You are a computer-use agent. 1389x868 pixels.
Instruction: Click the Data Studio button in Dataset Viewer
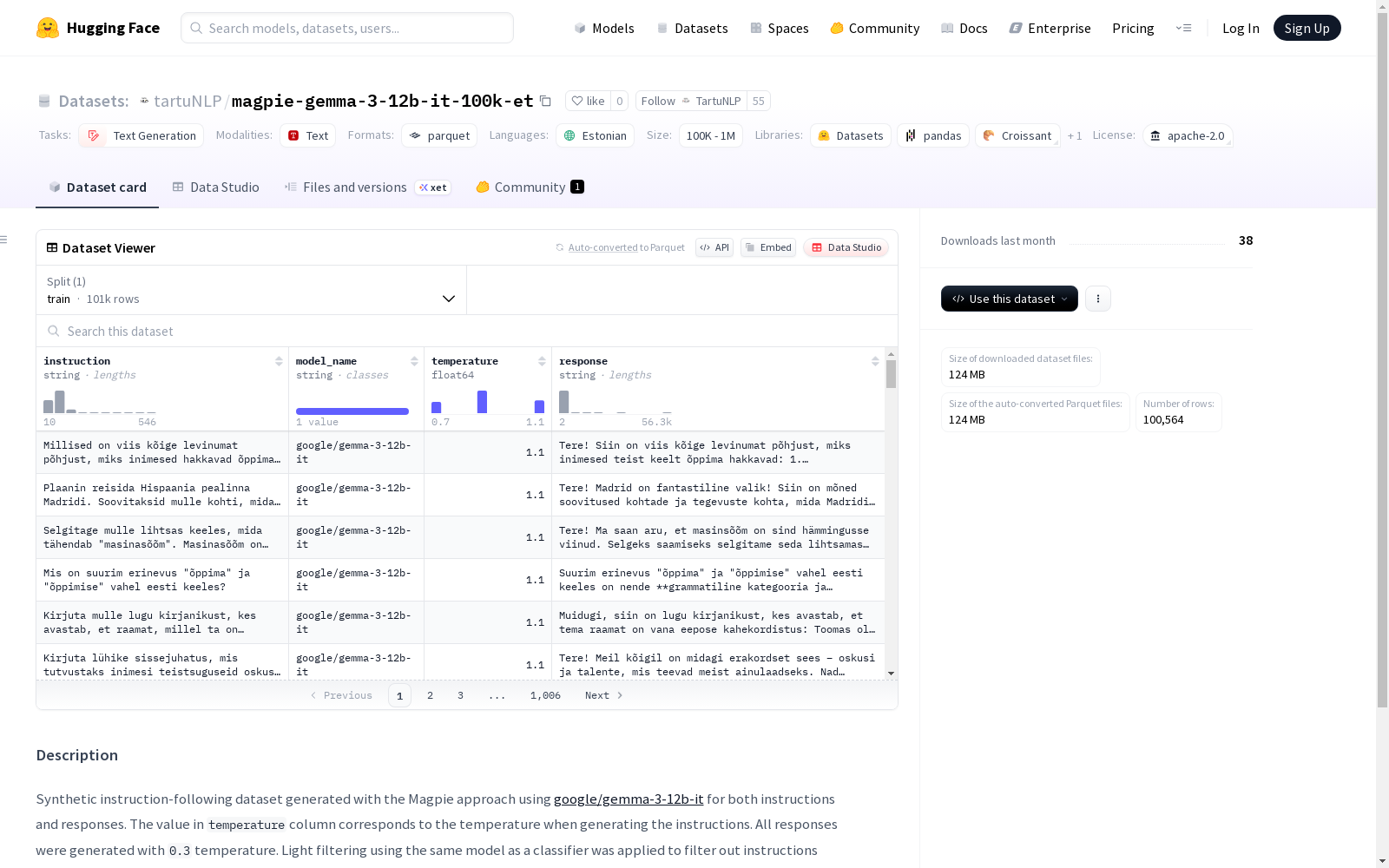(x=846, y=247)
